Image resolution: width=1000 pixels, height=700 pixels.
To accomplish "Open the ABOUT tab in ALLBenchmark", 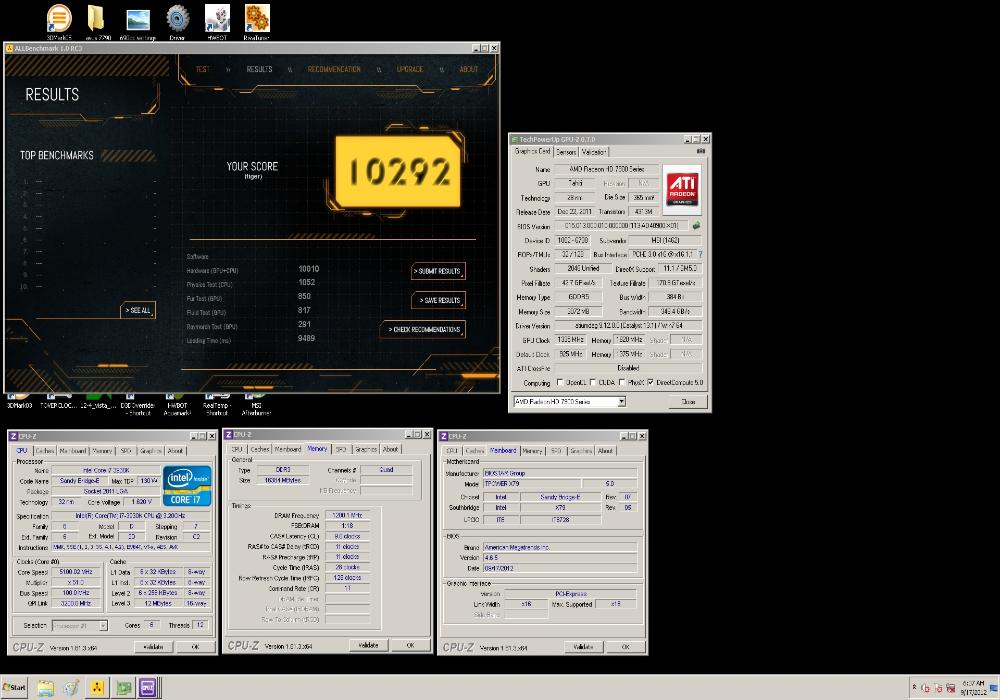I will tap(469, 69).
